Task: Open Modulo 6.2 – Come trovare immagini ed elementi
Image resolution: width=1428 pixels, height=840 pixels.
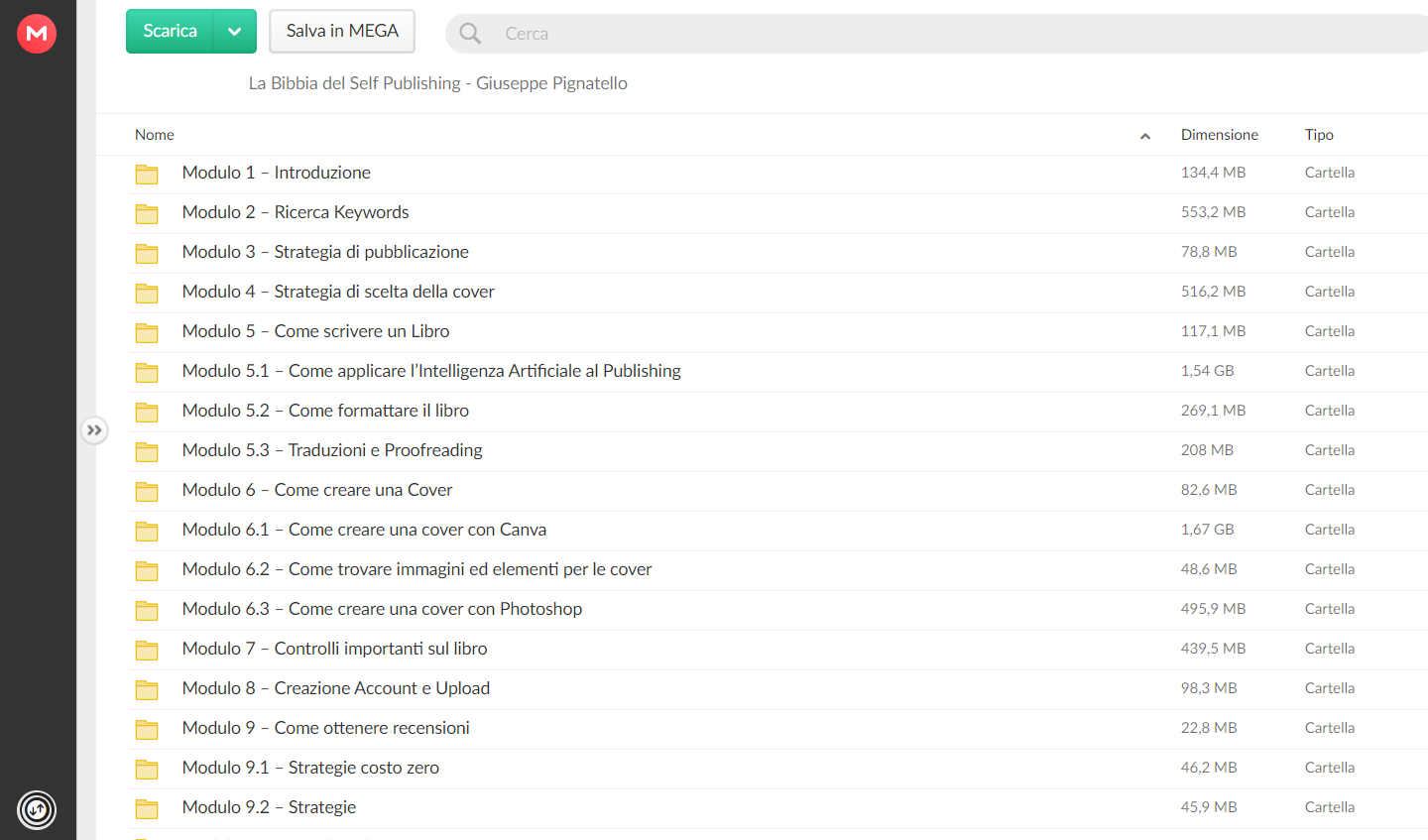Action: pyautogui.click(x=416, y=569)
